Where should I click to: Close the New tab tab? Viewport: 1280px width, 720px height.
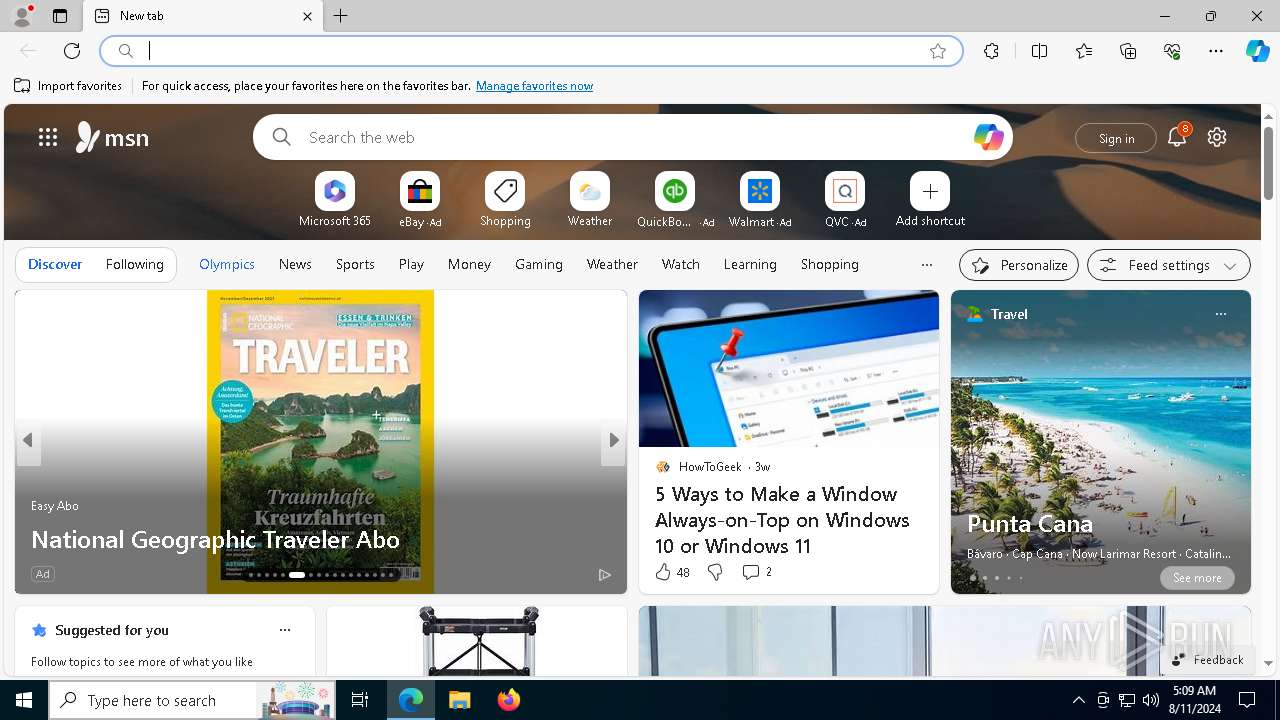click(x=307, y=16)
